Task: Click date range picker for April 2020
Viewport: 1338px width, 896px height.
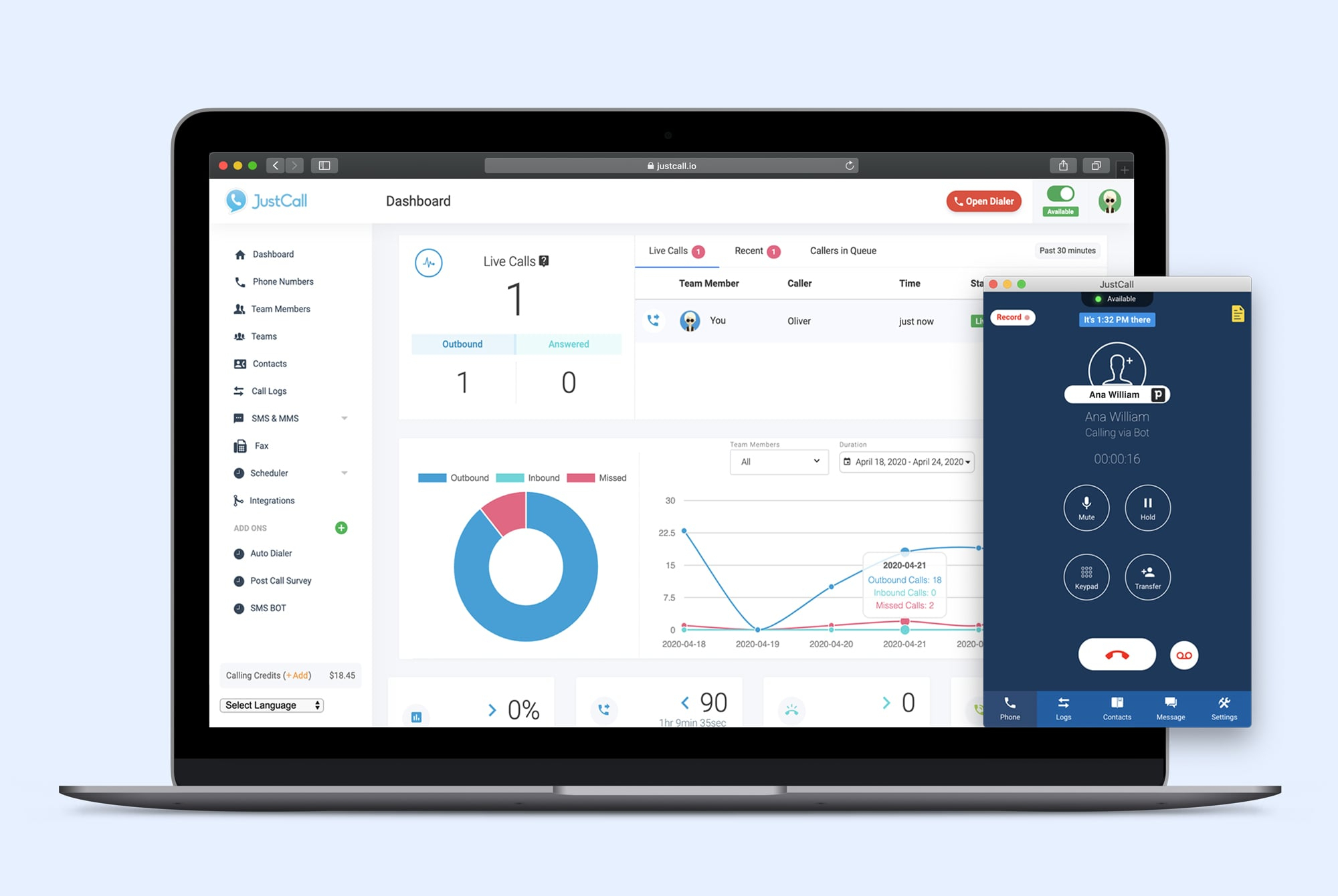Action: [x=906, y=461]
